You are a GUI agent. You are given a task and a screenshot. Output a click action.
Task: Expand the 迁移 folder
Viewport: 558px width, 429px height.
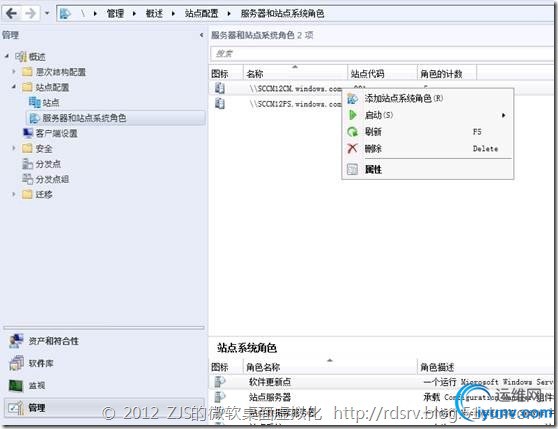14,194
